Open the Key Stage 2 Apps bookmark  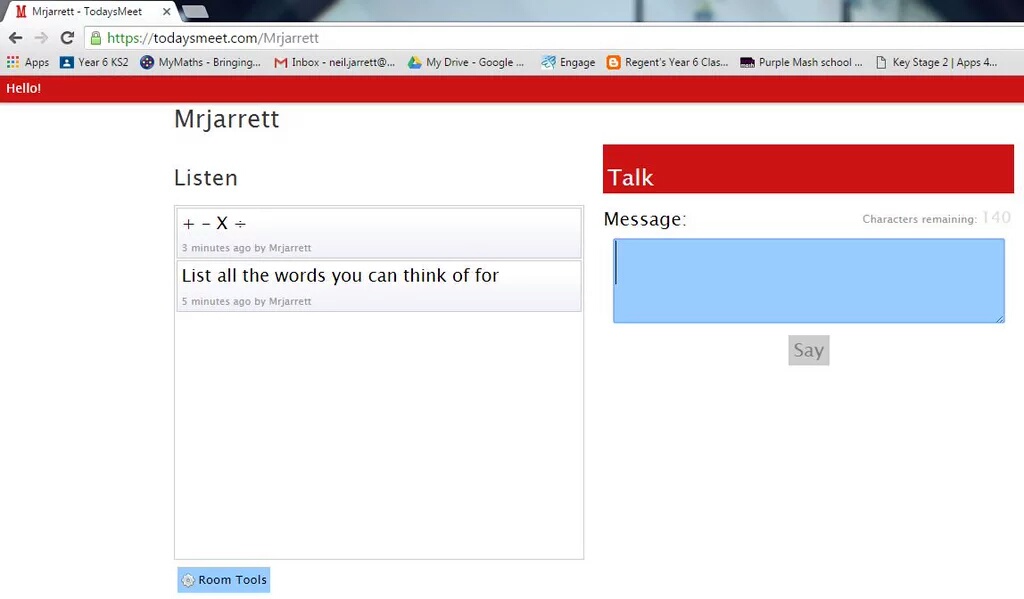click(x=936, y=62)
